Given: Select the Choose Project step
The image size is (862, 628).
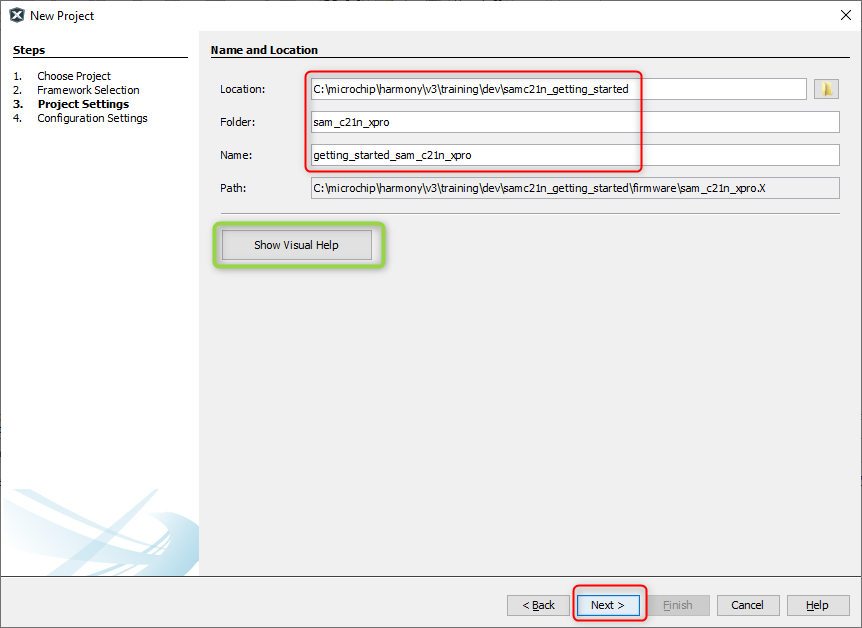Looking at the screenshot, I should 74,76.
